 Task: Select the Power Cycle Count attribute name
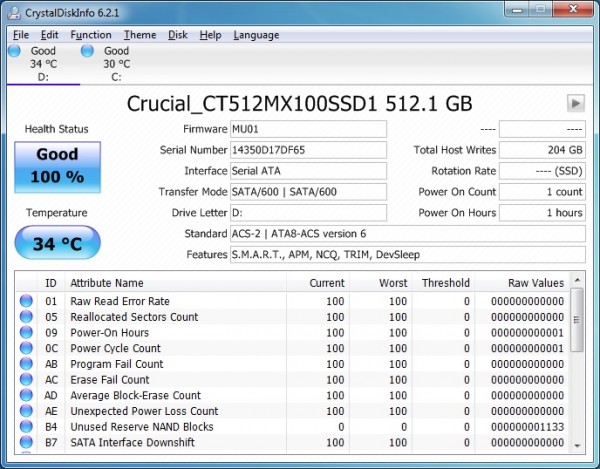click(x=116, y=348)
